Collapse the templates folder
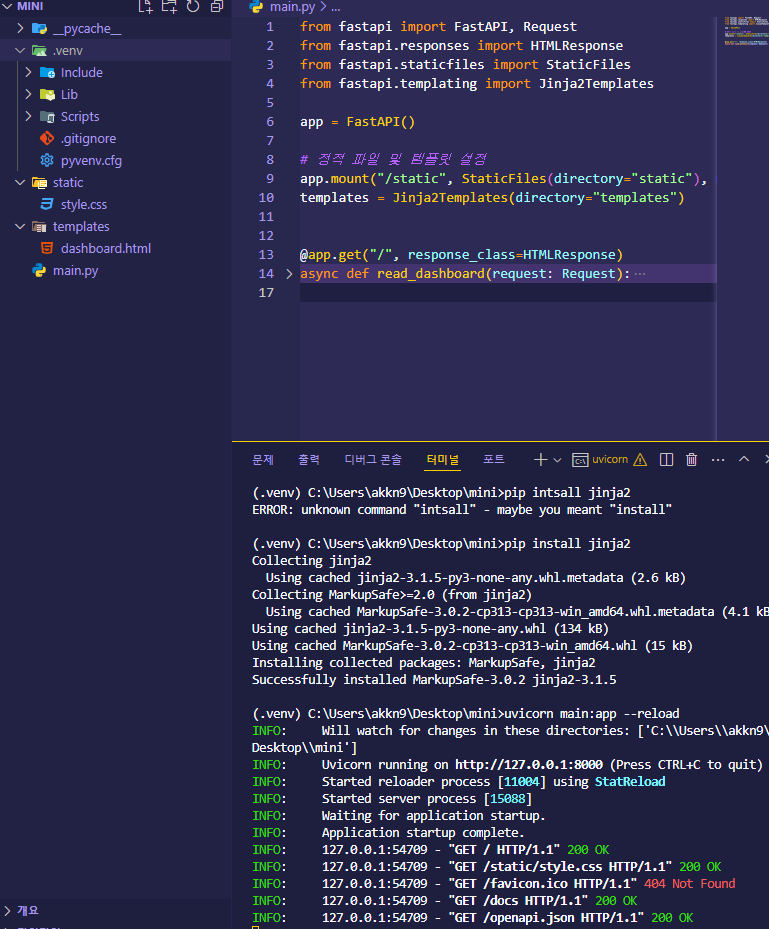This screenshot has width=769, height=929. (20, 226)
